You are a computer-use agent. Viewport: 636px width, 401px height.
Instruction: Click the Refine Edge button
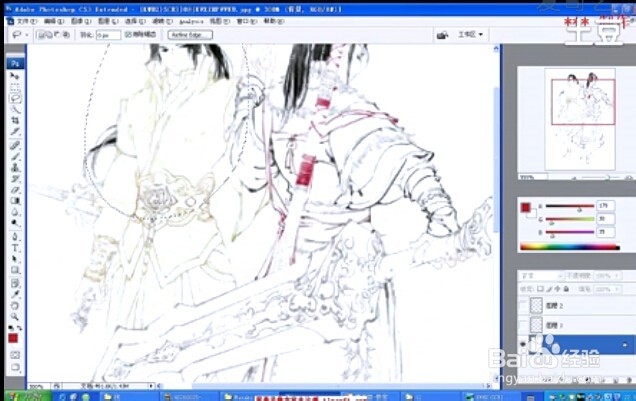click(x=190, y=35)
